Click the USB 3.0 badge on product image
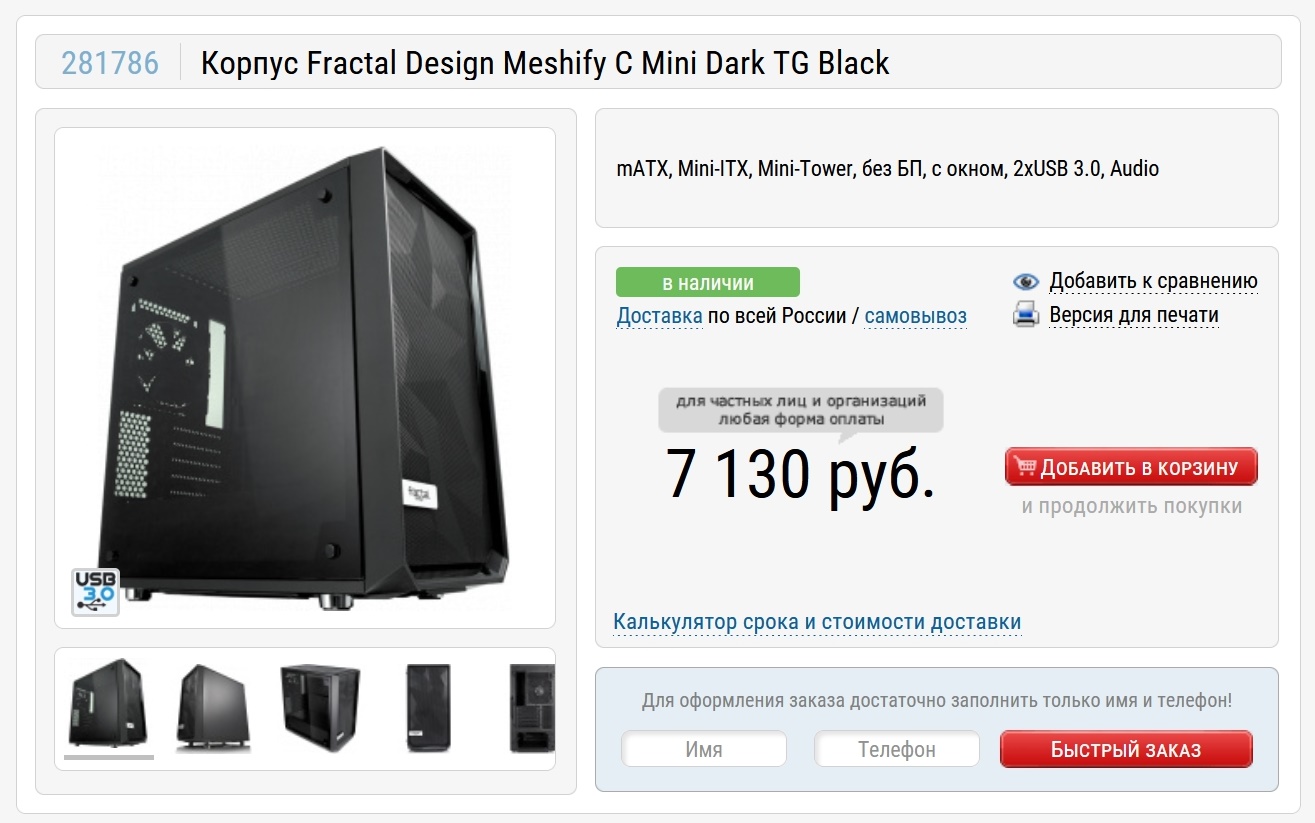This screenshot has height=823, width=1315. 95,592
